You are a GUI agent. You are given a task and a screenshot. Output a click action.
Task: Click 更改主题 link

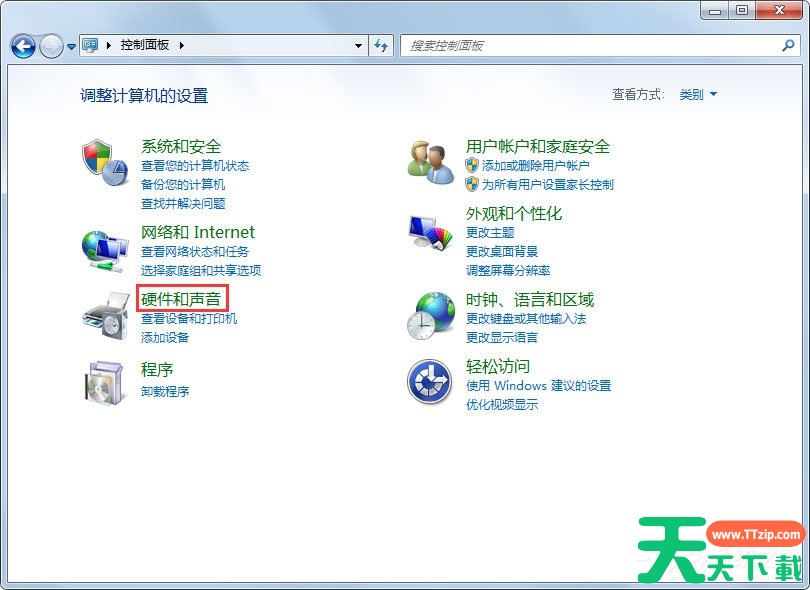[490, 232]
